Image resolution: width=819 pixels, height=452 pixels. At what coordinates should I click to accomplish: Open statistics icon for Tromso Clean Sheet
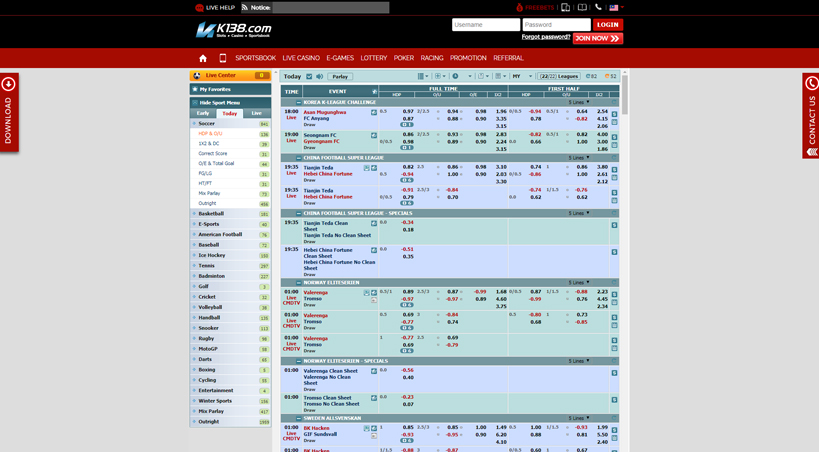click(374, 398)
